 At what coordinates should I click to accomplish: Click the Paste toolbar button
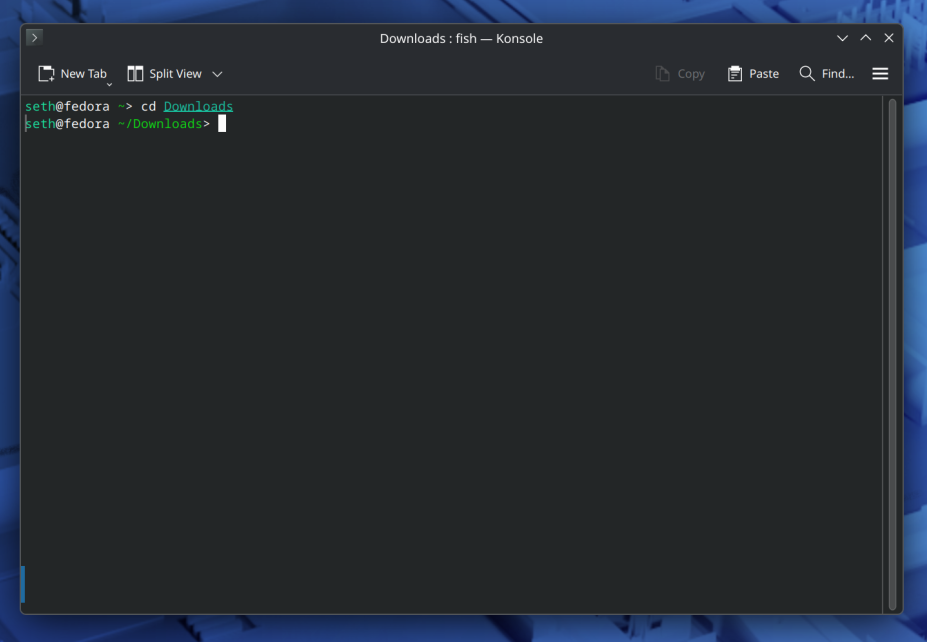[753, 74]
